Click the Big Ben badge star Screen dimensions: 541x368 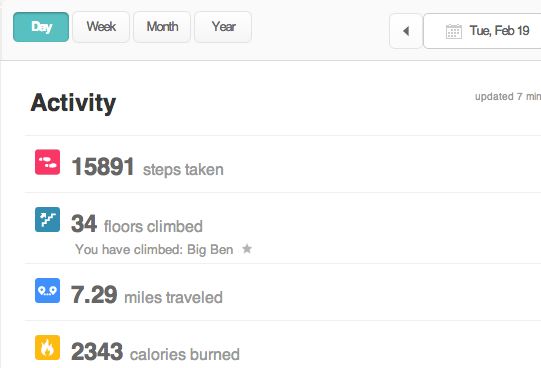click(247, 248)
